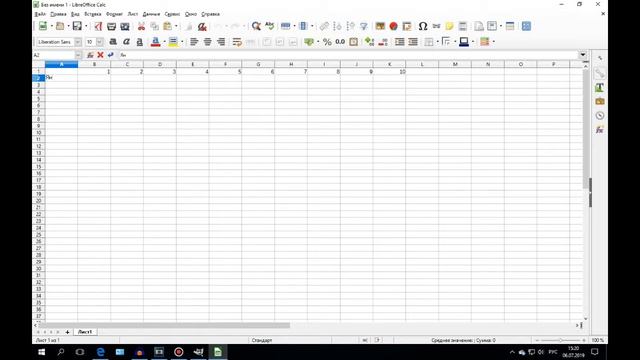Click the formula input line

point(347,55)
